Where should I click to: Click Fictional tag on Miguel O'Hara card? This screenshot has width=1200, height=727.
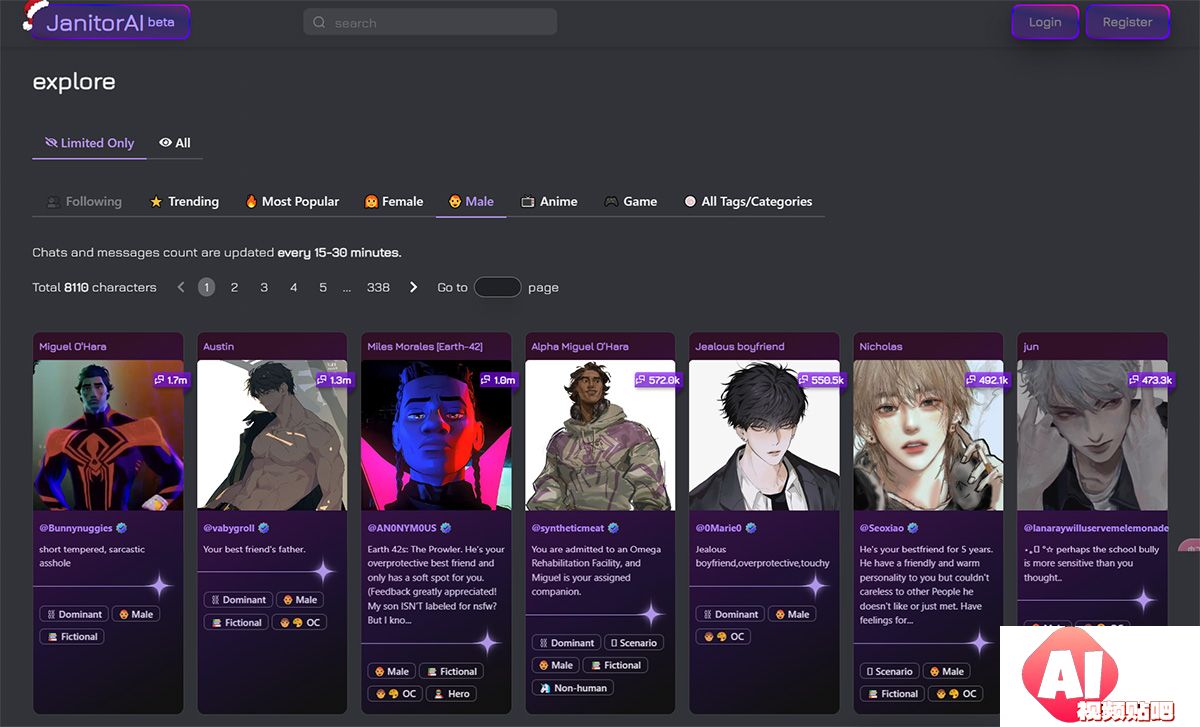tap(72, 636)
